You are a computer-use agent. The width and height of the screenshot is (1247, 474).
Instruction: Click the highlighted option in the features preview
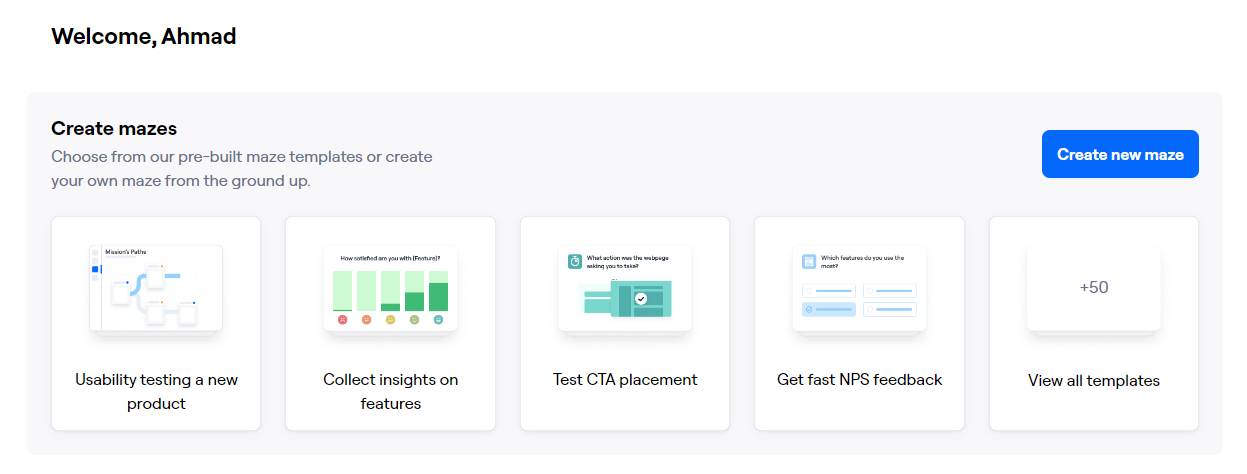pos(829,309)
